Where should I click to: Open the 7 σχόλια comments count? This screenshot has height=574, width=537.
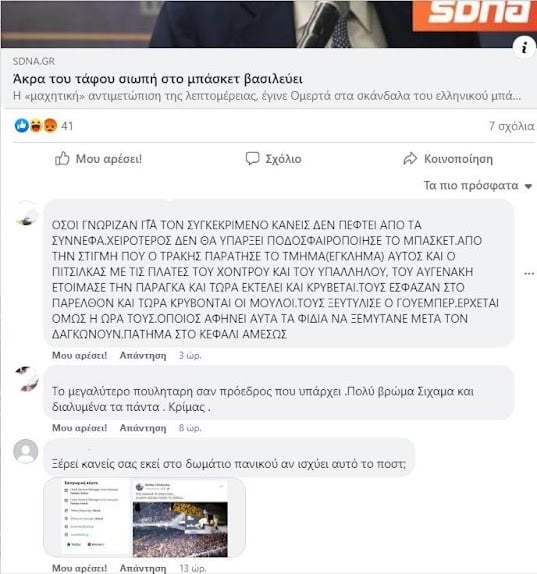pos(511,126)
